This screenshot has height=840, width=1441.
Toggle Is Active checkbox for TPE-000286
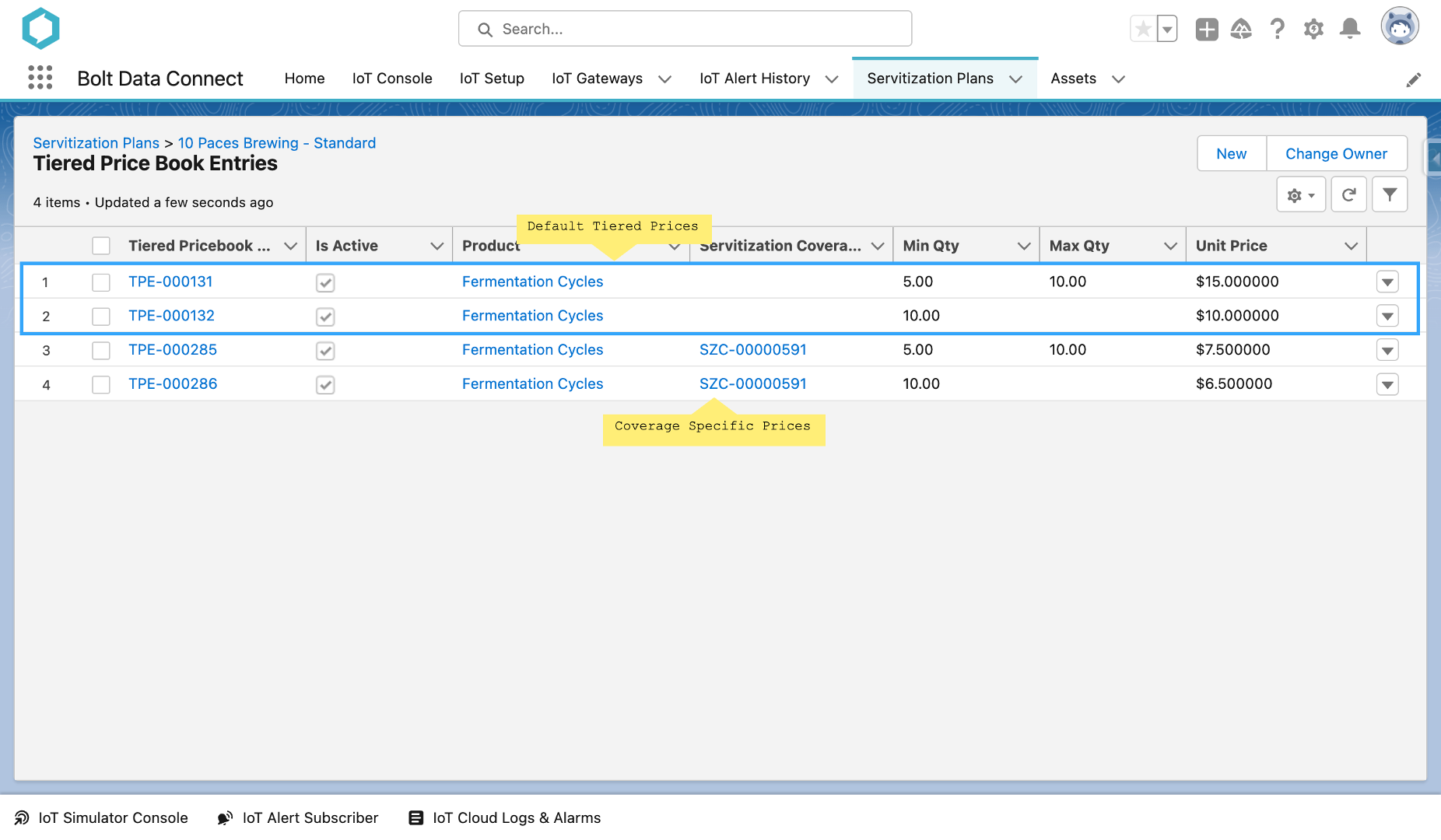tap(325, 385)
